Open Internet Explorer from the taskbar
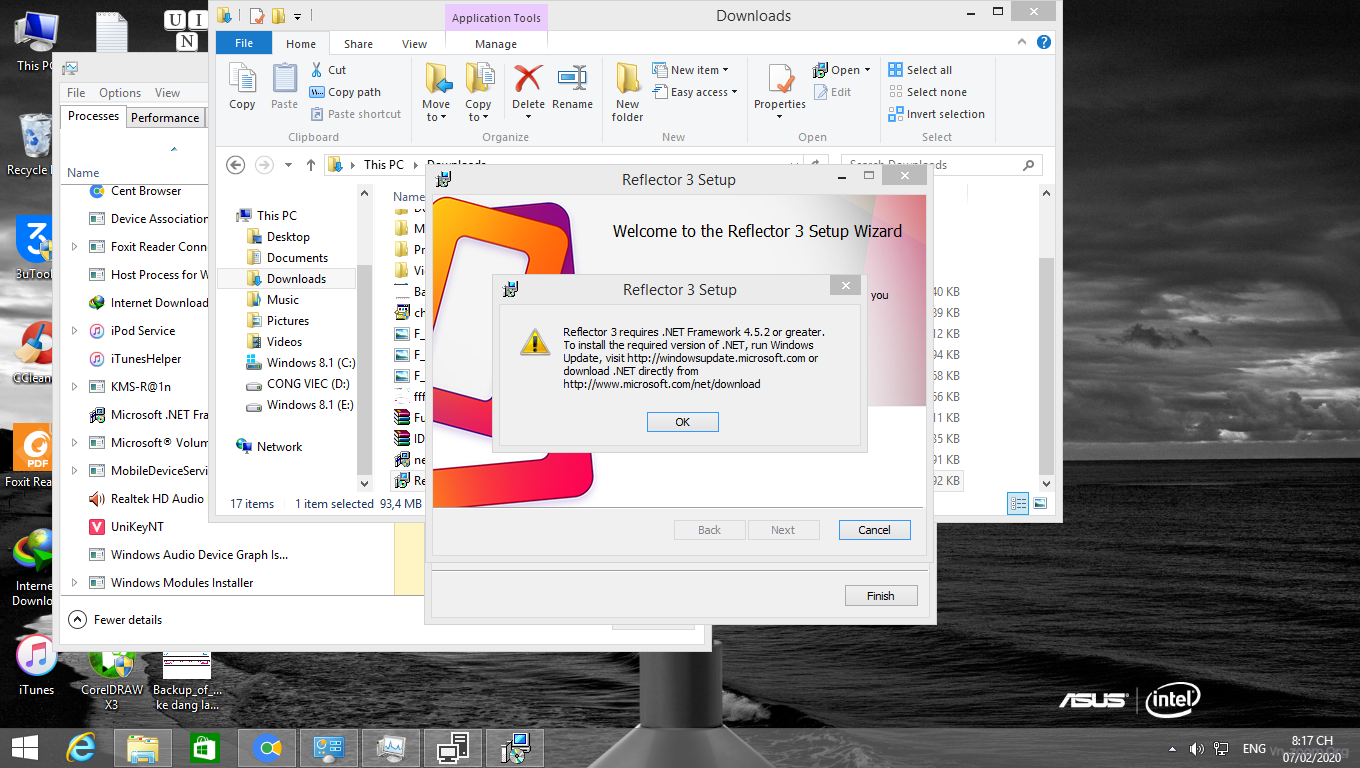Screen dimensions: 1360x768 pos(81,748)
